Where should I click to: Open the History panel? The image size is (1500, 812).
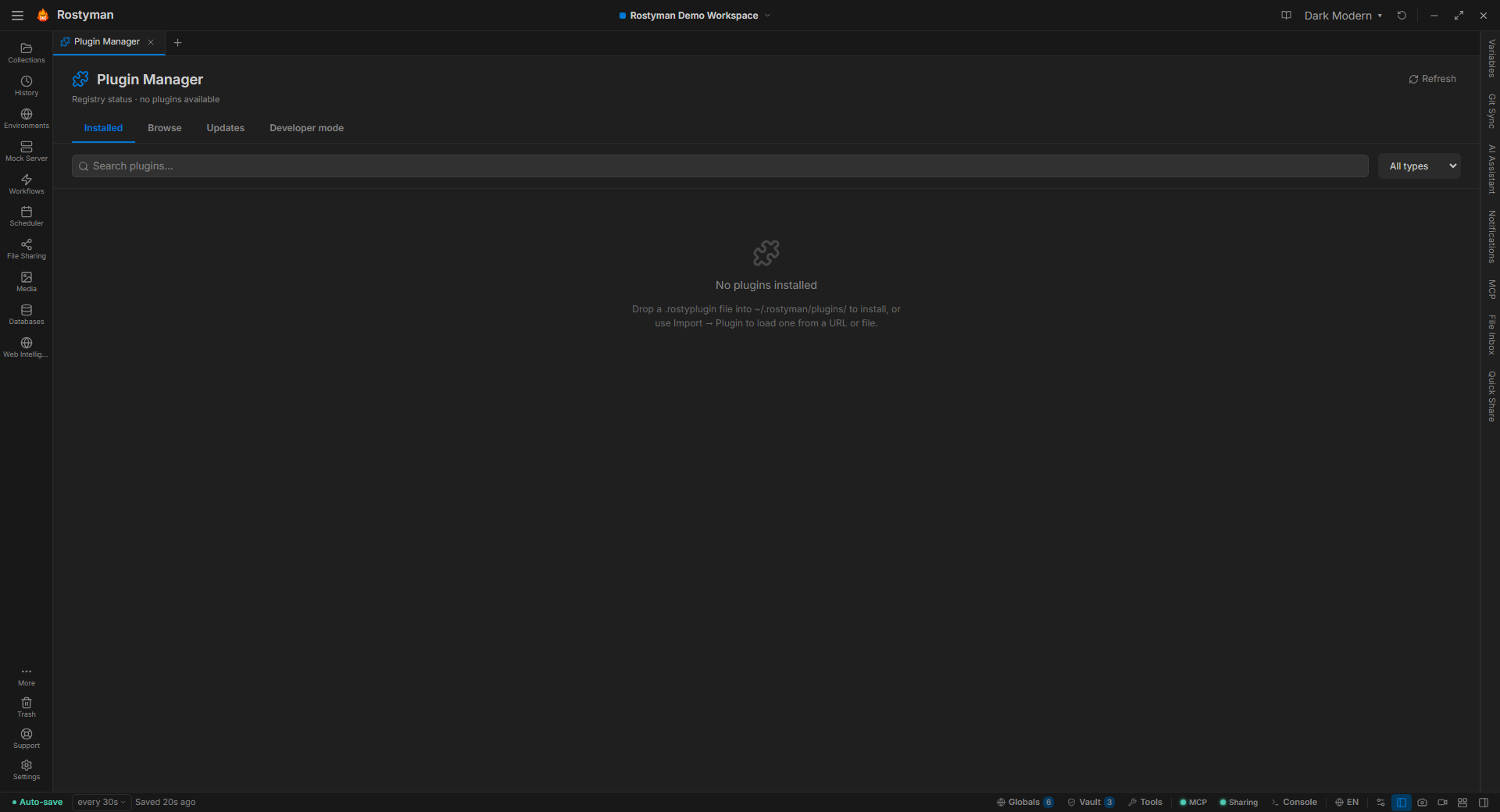pos(27,86)
